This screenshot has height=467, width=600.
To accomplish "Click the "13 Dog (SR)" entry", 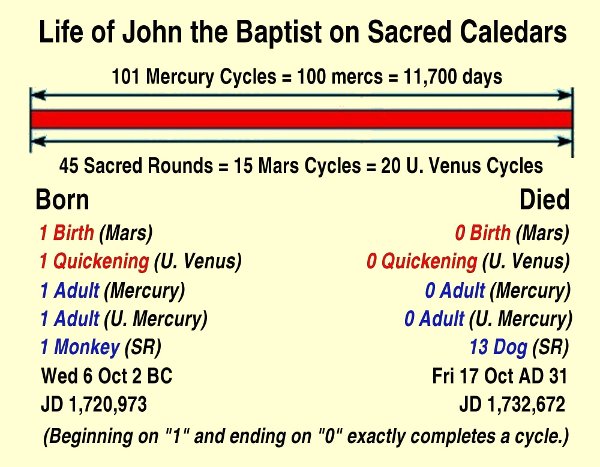I will (x=519, y=348).
